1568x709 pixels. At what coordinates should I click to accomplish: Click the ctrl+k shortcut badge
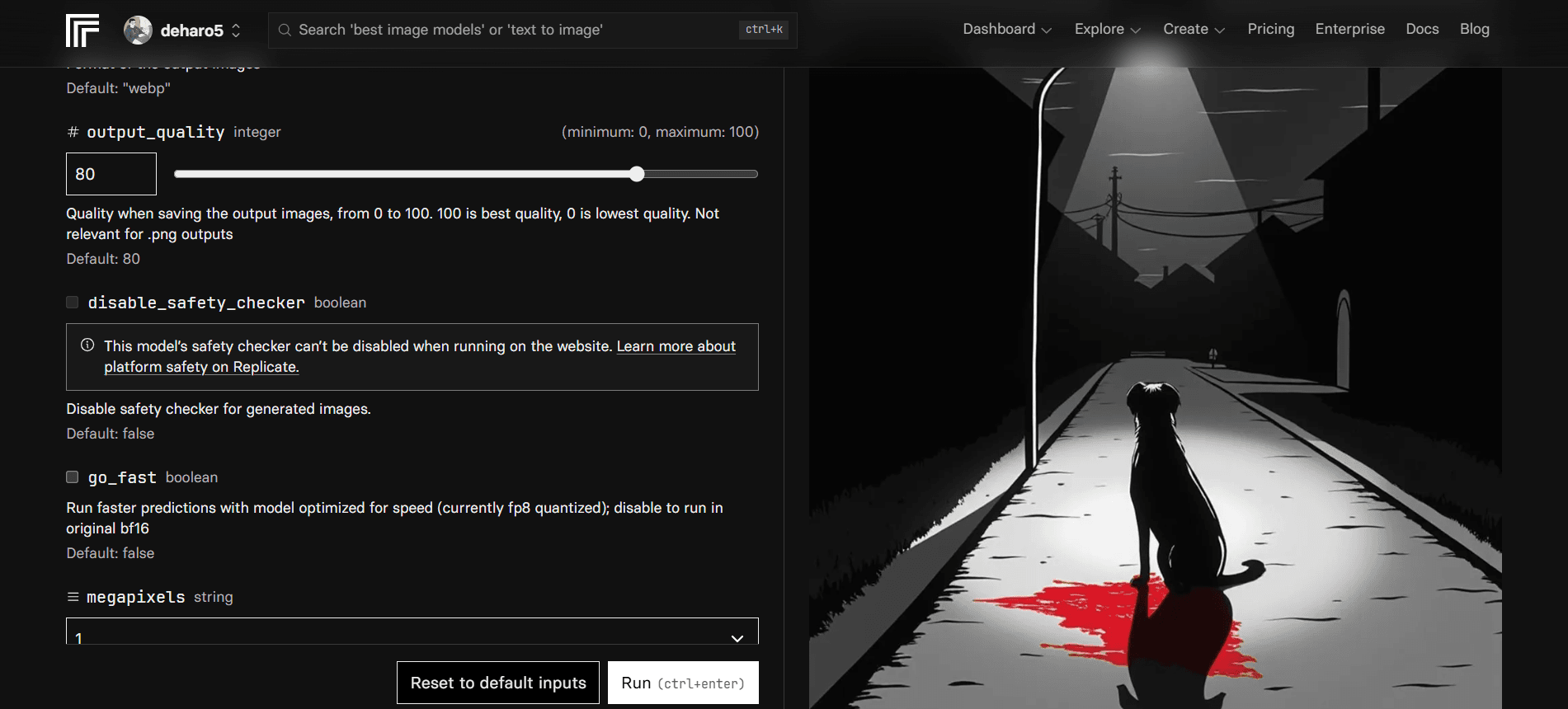click(765, 30)
